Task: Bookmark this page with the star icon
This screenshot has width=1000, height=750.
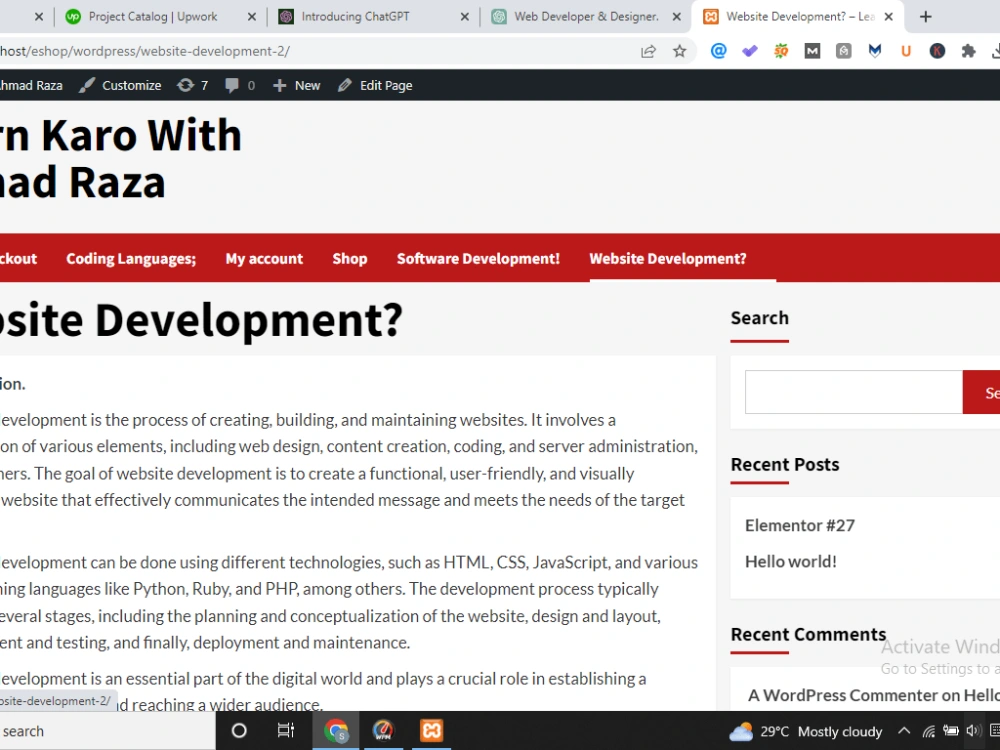Action: pyautogui.click(x=680, y=51)
